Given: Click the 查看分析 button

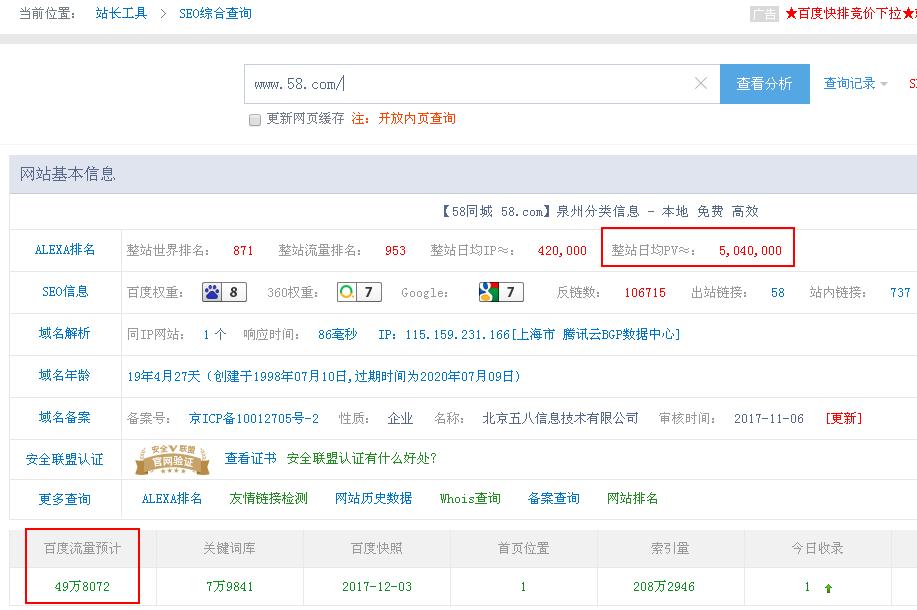Looking at the screenshot, I should pos(765,83).
